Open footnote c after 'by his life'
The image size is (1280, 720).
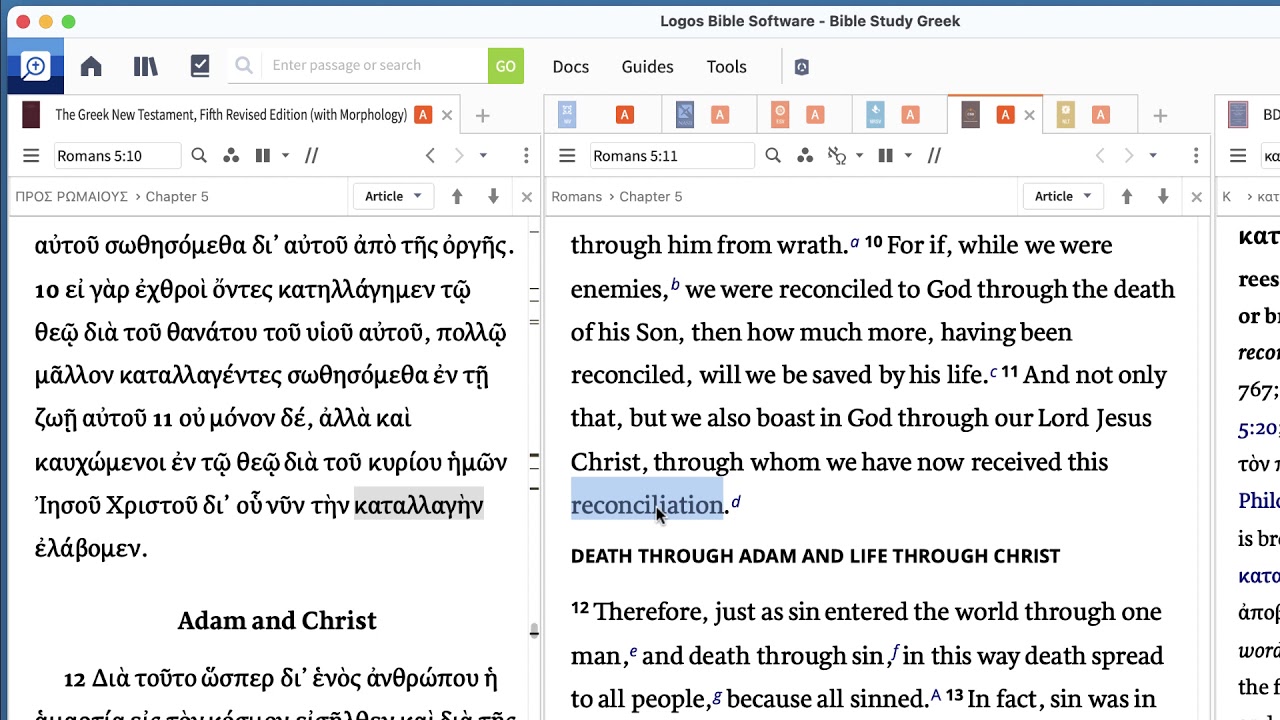tap(993, 371)
